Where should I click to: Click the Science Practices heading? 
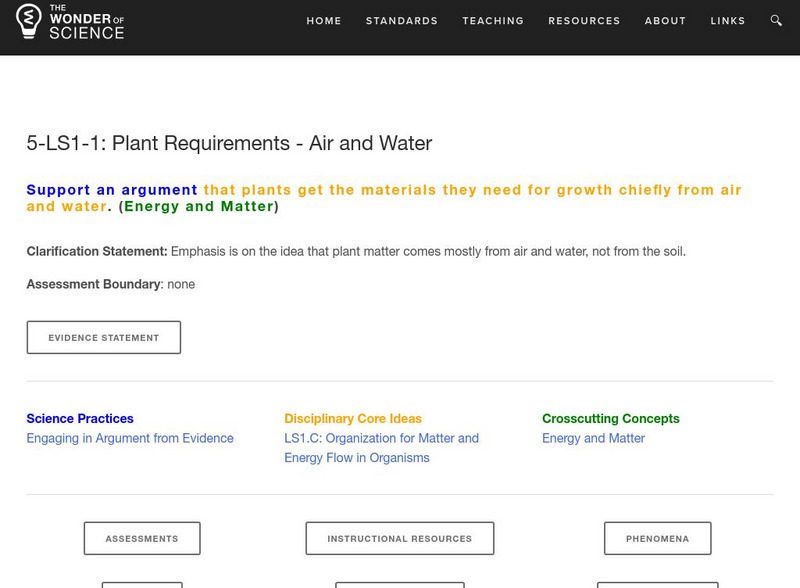[x=80, y=419]
